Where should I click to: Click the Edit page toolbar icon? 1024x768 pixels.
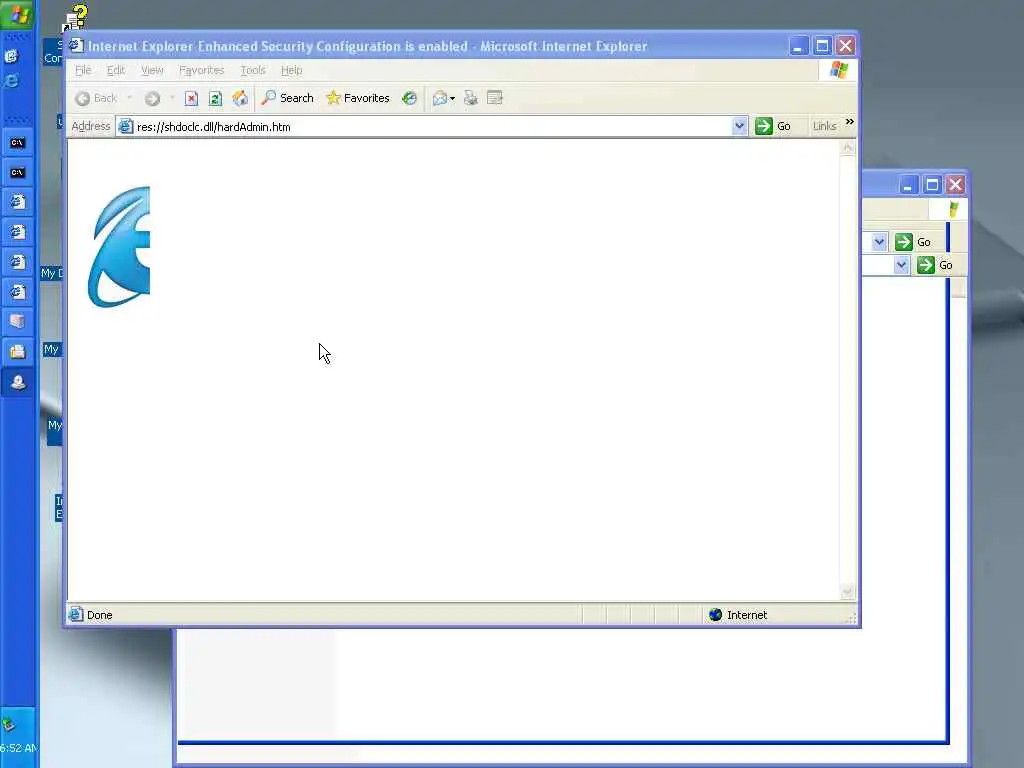(x=495, y=98)
